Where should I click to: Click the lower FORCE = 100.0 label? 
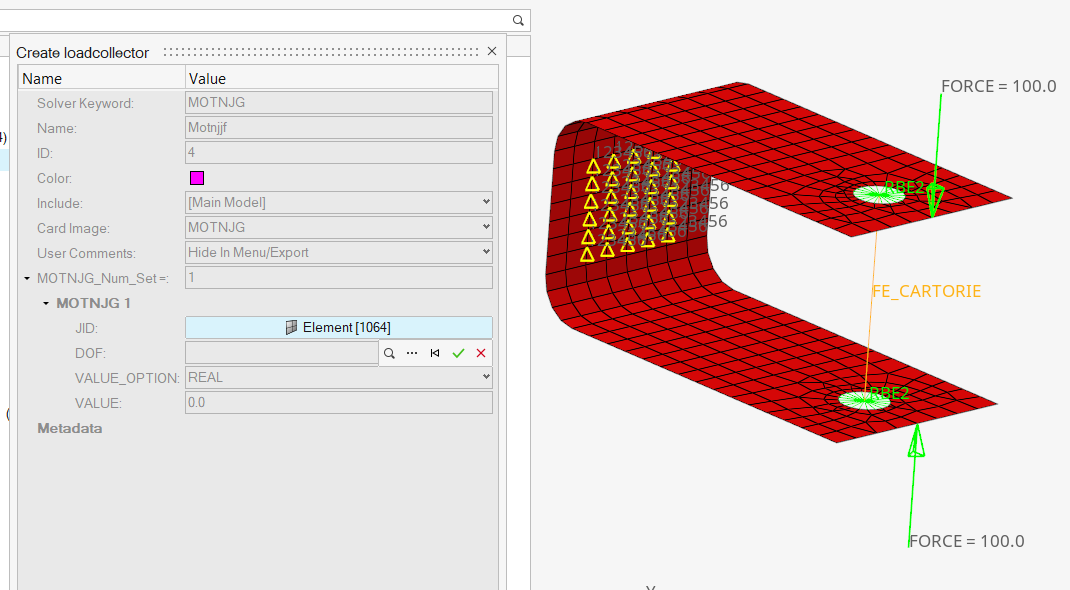[x=967, y=541]
